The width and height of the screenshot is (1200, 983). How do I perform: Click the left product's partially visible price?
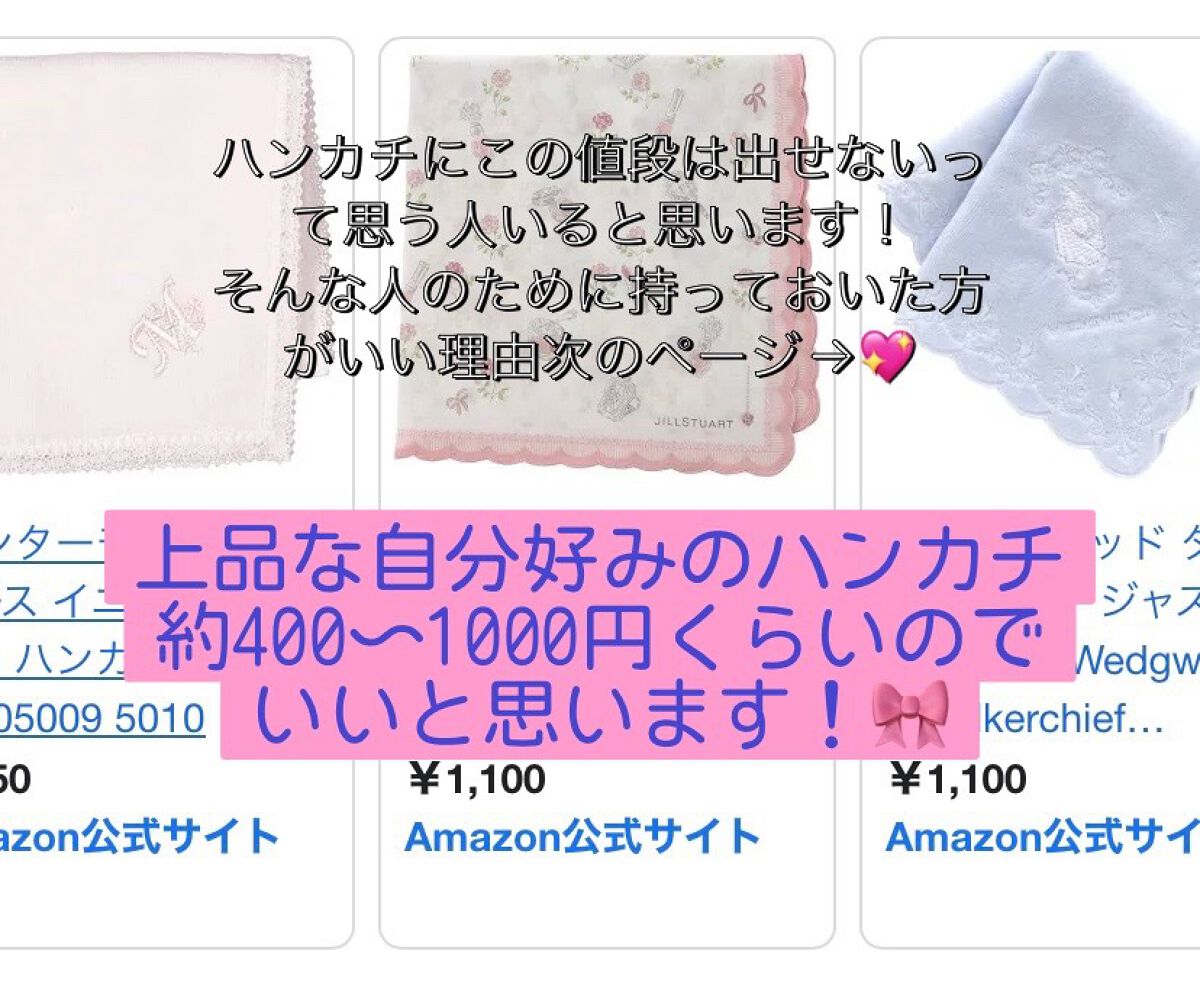15,779
